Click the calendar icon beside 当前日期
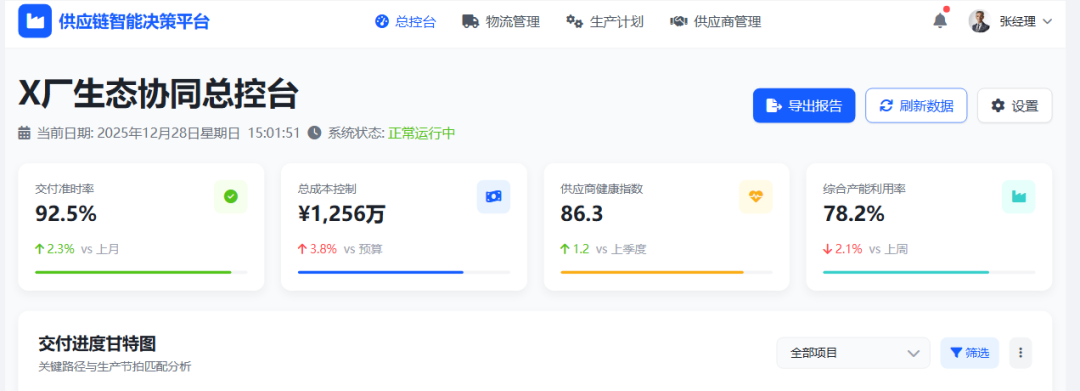 (x=24, y=133)
